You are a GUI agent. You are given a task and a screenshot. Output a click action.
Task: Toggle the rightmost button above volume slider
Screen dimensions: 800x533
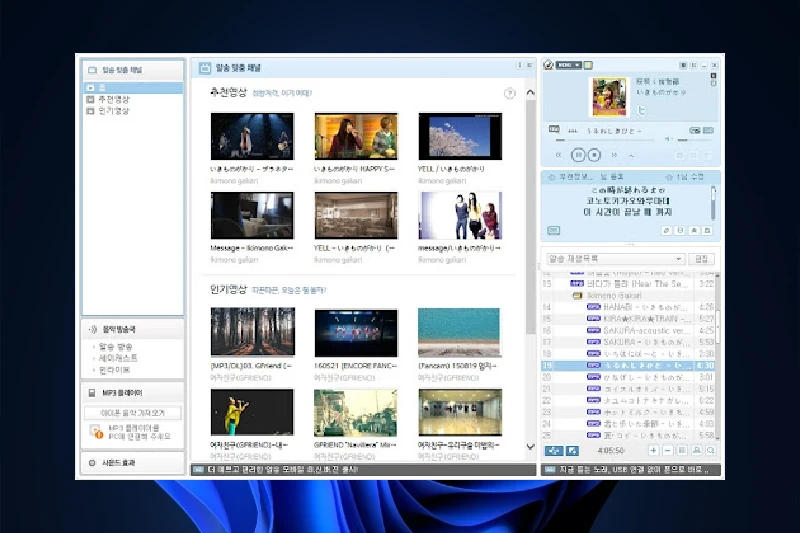tap(708, 131)
